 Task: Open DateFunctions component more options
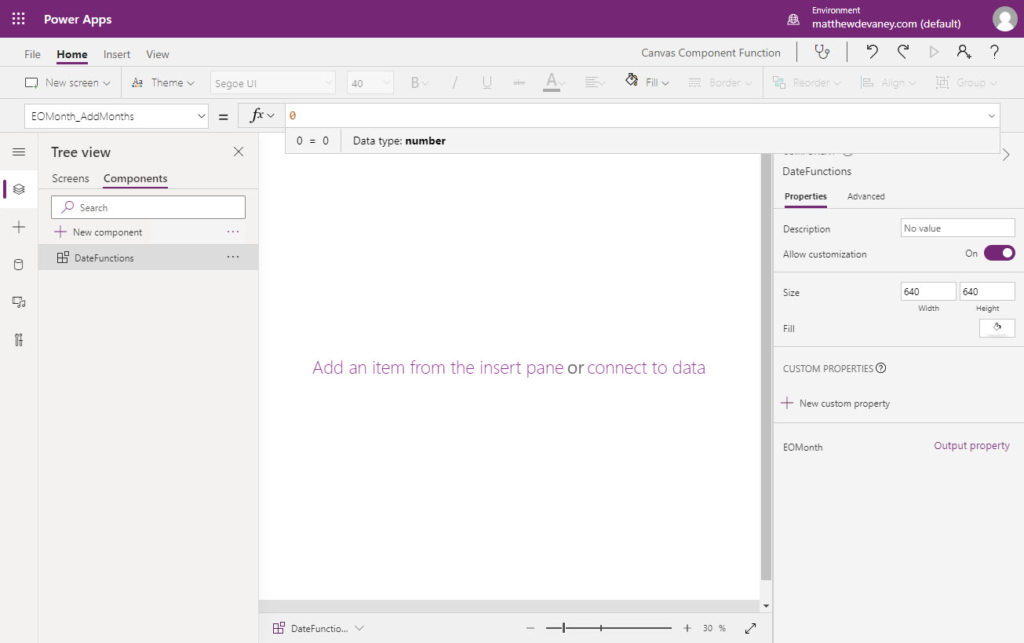point(232,257)
